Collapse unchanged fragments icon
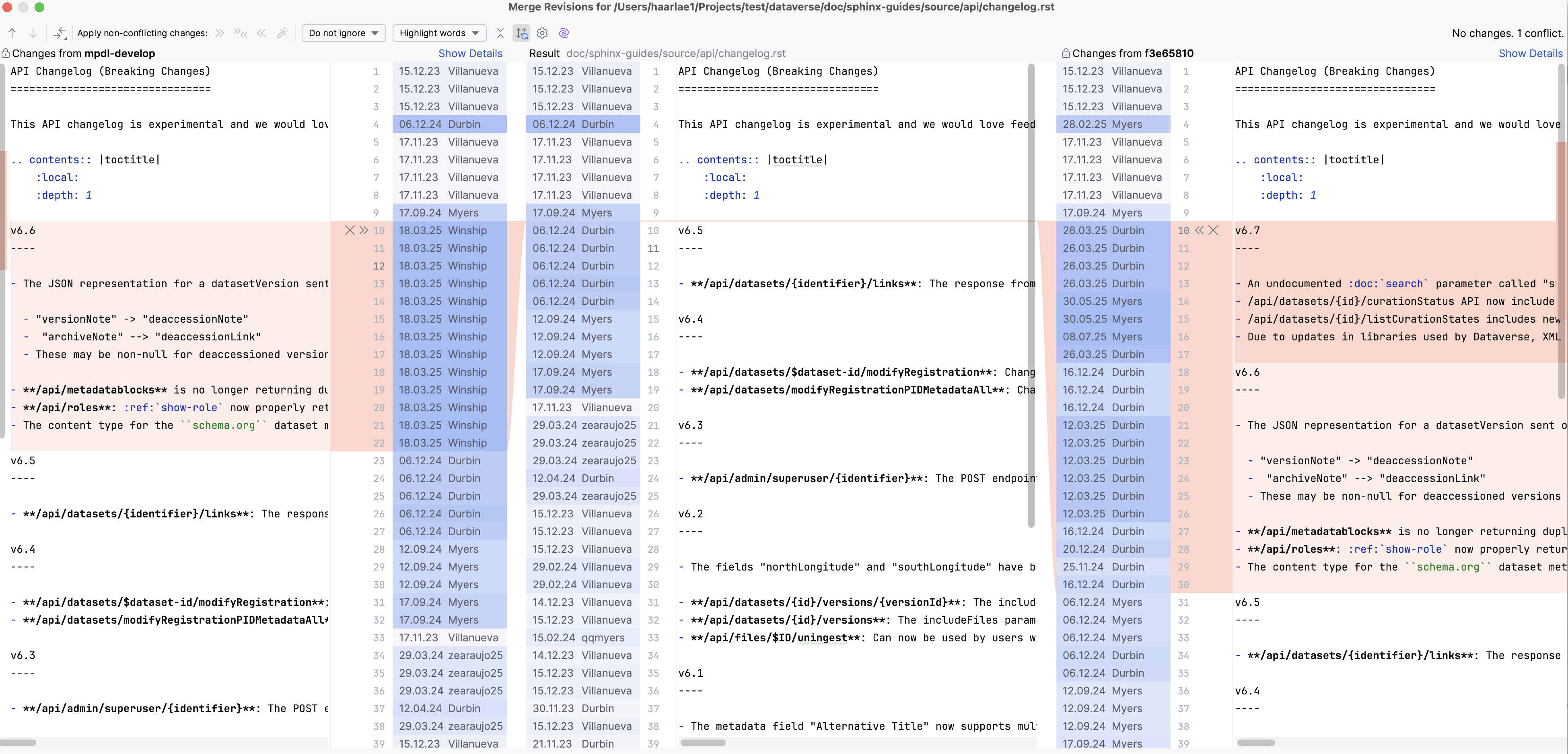Viewport: 1568px width, 754px height. 500,33
